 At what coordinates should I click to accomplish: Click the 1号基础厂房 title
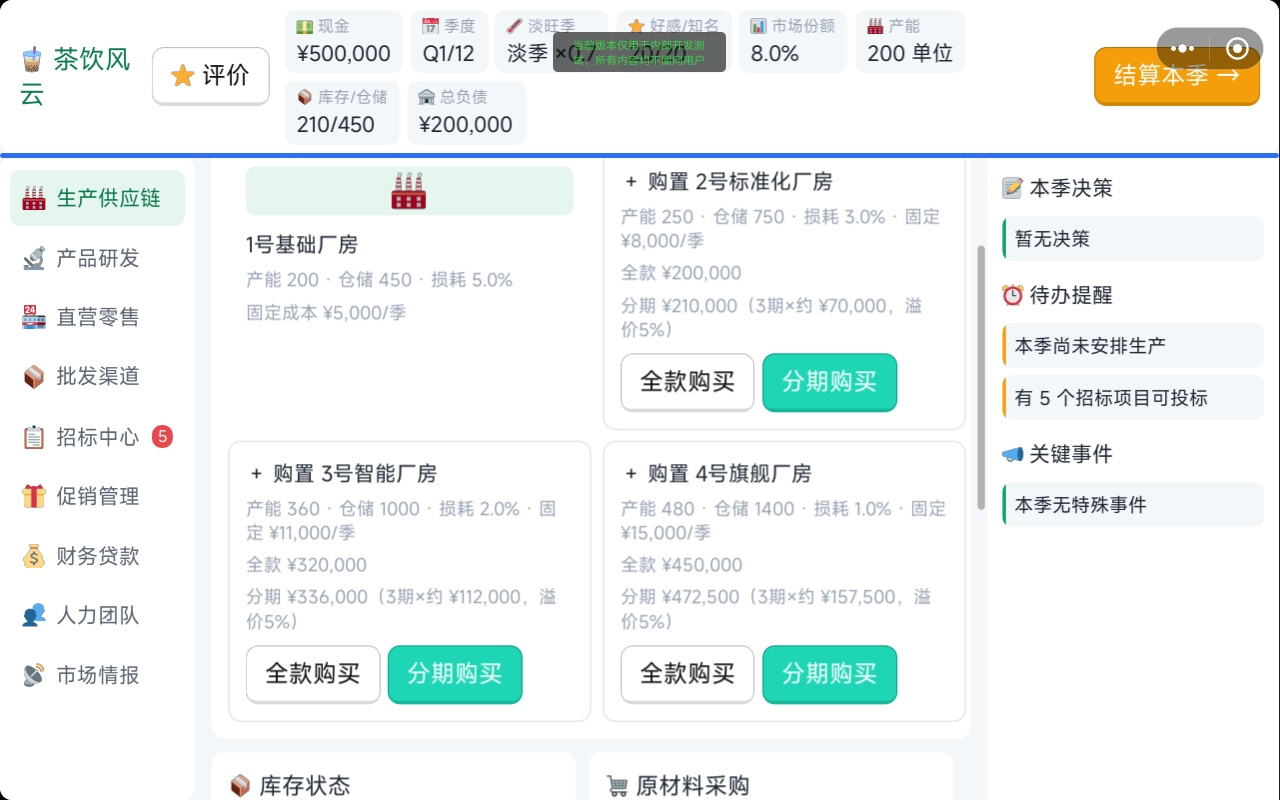click(x=302, y=245)
